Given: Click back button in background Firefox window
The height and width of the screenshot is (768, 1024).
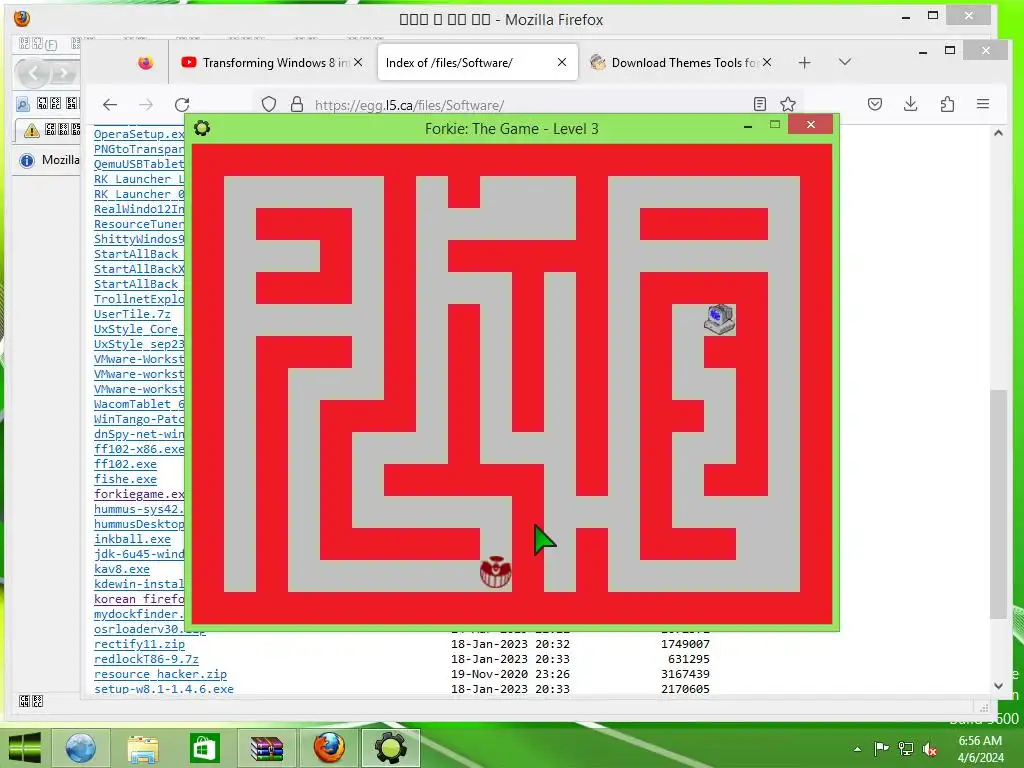Looking at the screenshot, I should click(x=33, y=73).
